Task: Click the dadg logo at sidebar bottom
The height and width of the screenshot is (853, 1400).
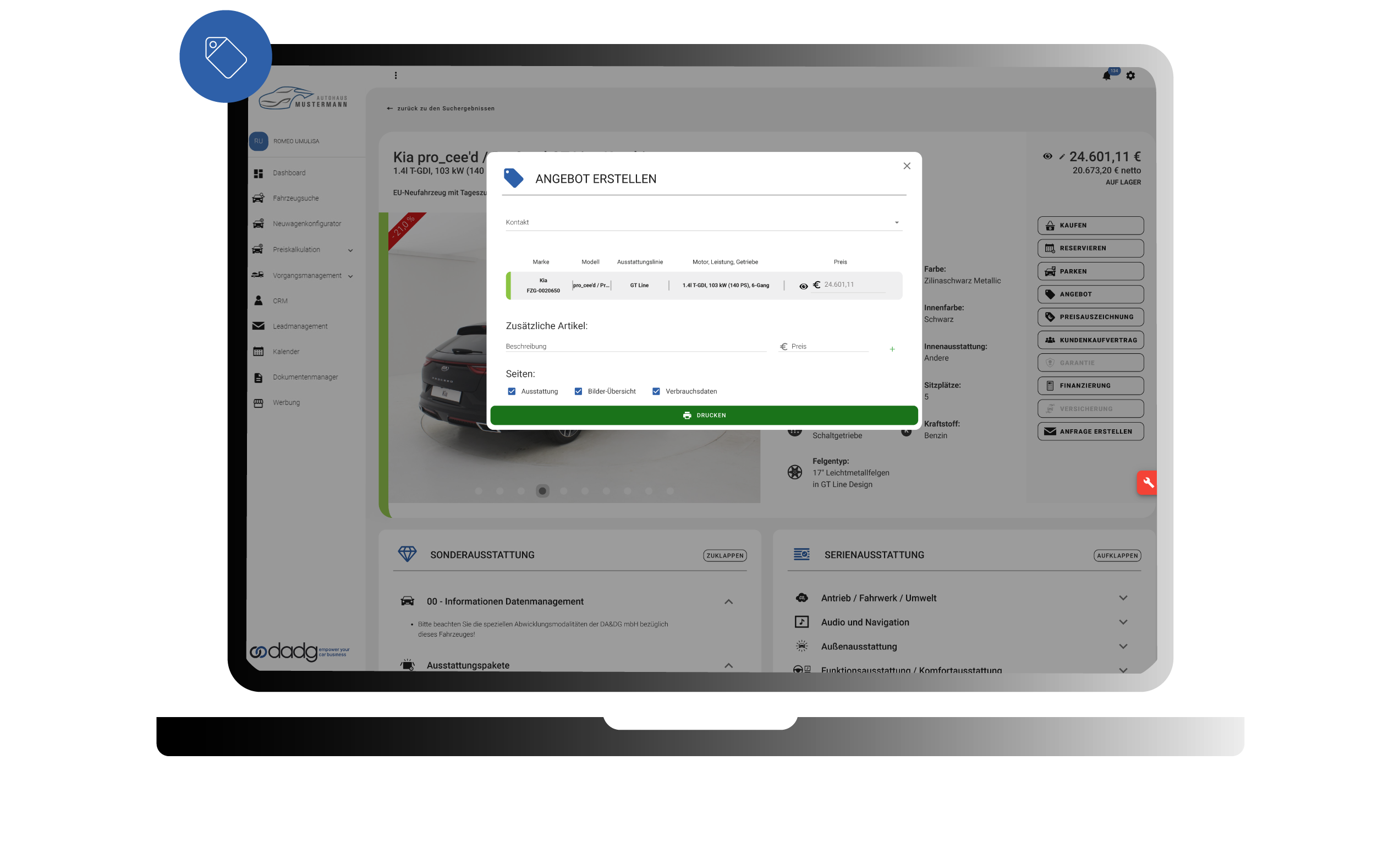Action: pyautogui.click(x=300, y=652)
